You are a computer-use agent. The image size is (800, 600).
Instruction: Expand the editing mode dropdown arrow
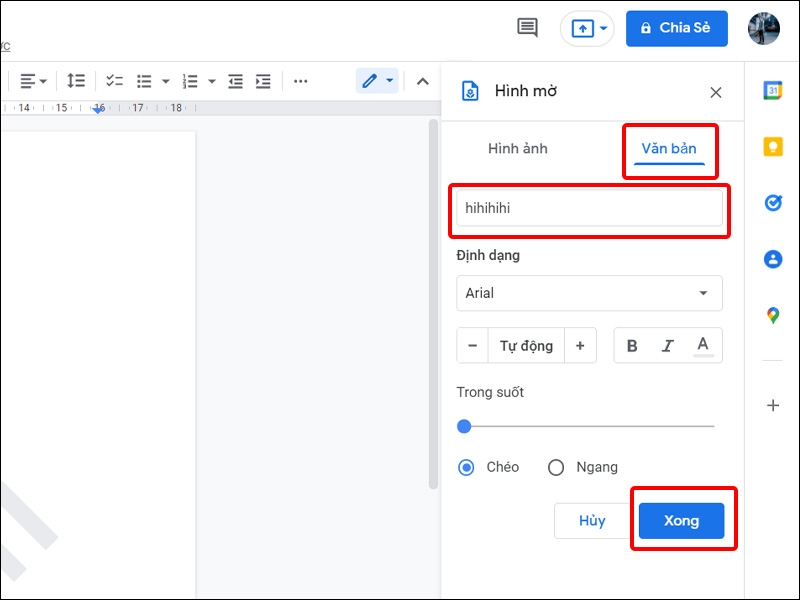[x=390, y=81]
